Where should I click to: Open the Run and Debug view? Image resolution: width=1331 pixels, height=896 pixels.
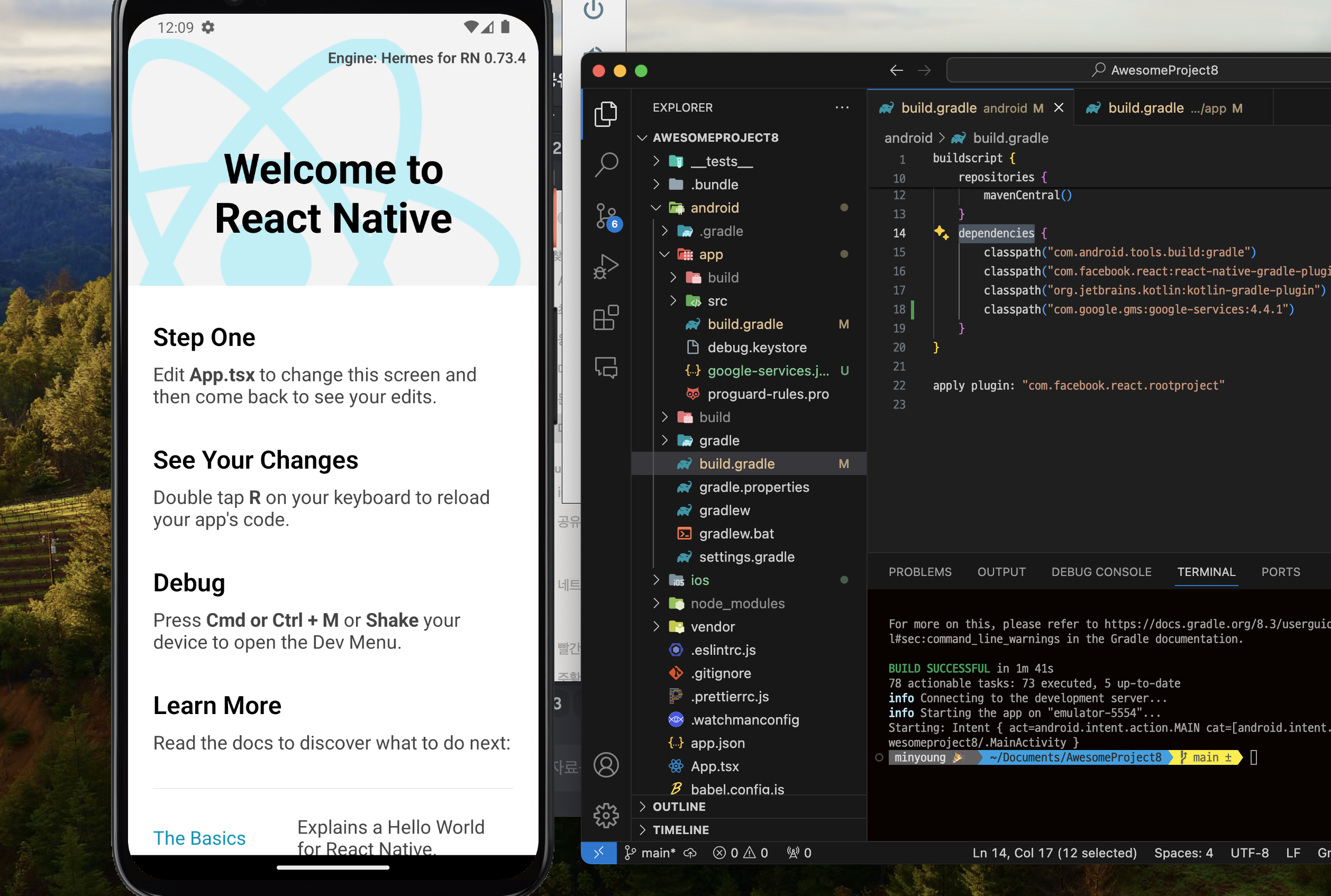pos(606,266)
